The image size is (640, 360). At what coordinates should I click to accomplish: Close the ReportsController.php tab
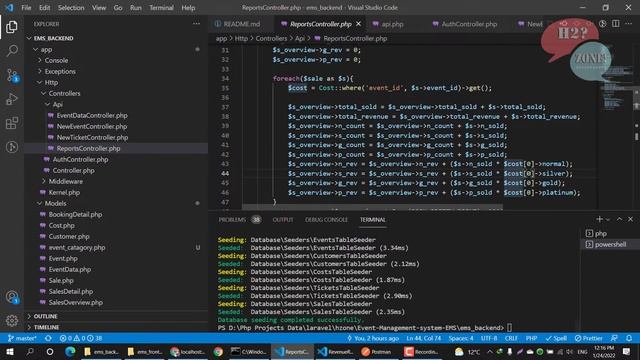point(358,24)
